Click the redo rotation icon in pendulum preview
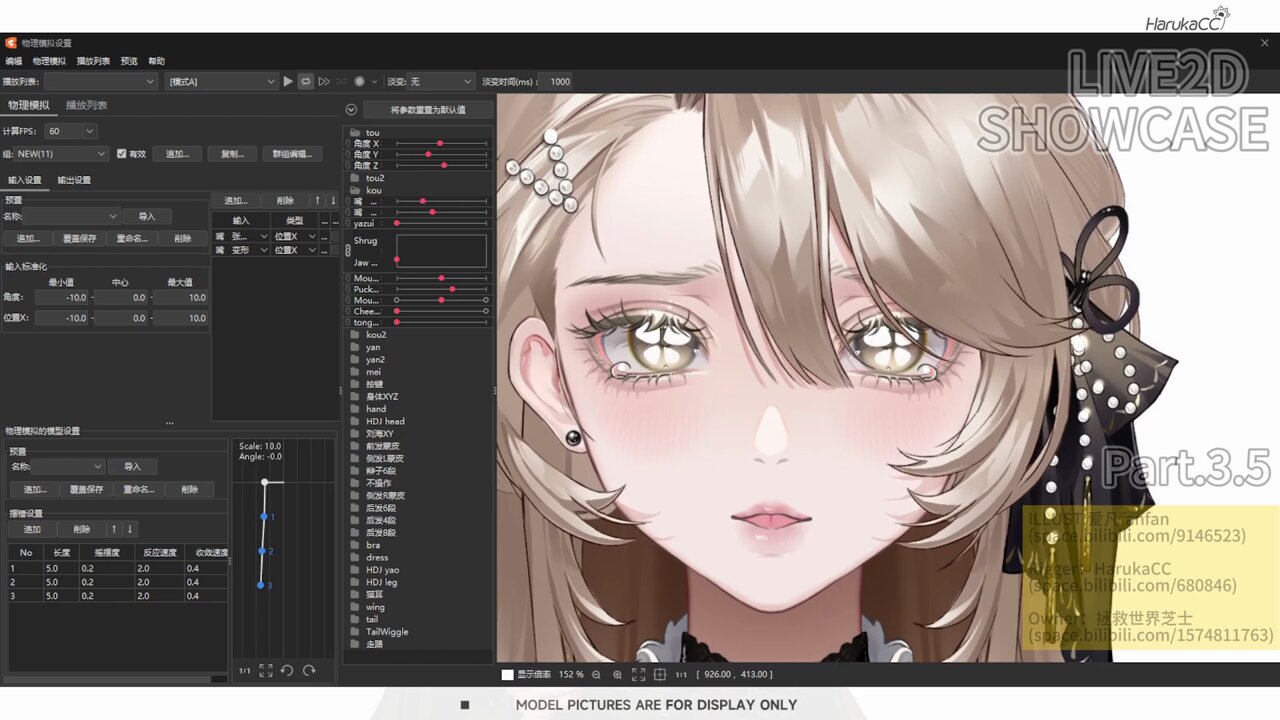The height and width of the screenshot is (720, 1280). (309, 671)
